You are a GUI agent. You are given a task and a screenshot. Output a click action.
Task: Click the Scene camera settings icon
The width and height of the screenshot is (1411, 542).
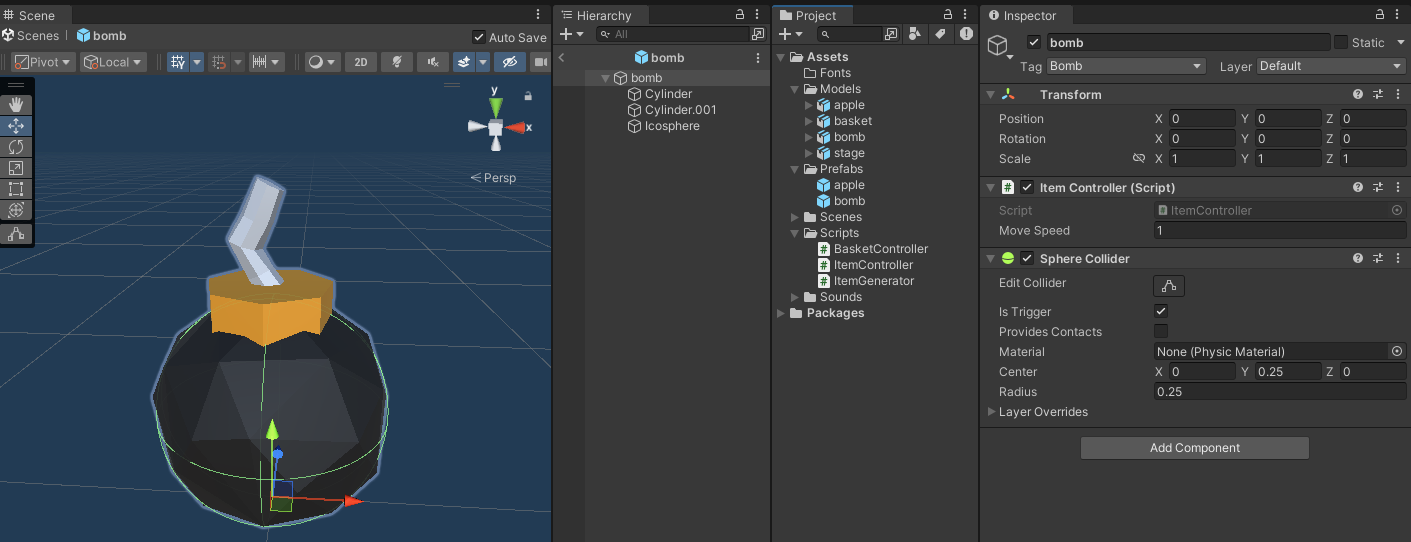[x=540, y=62]
